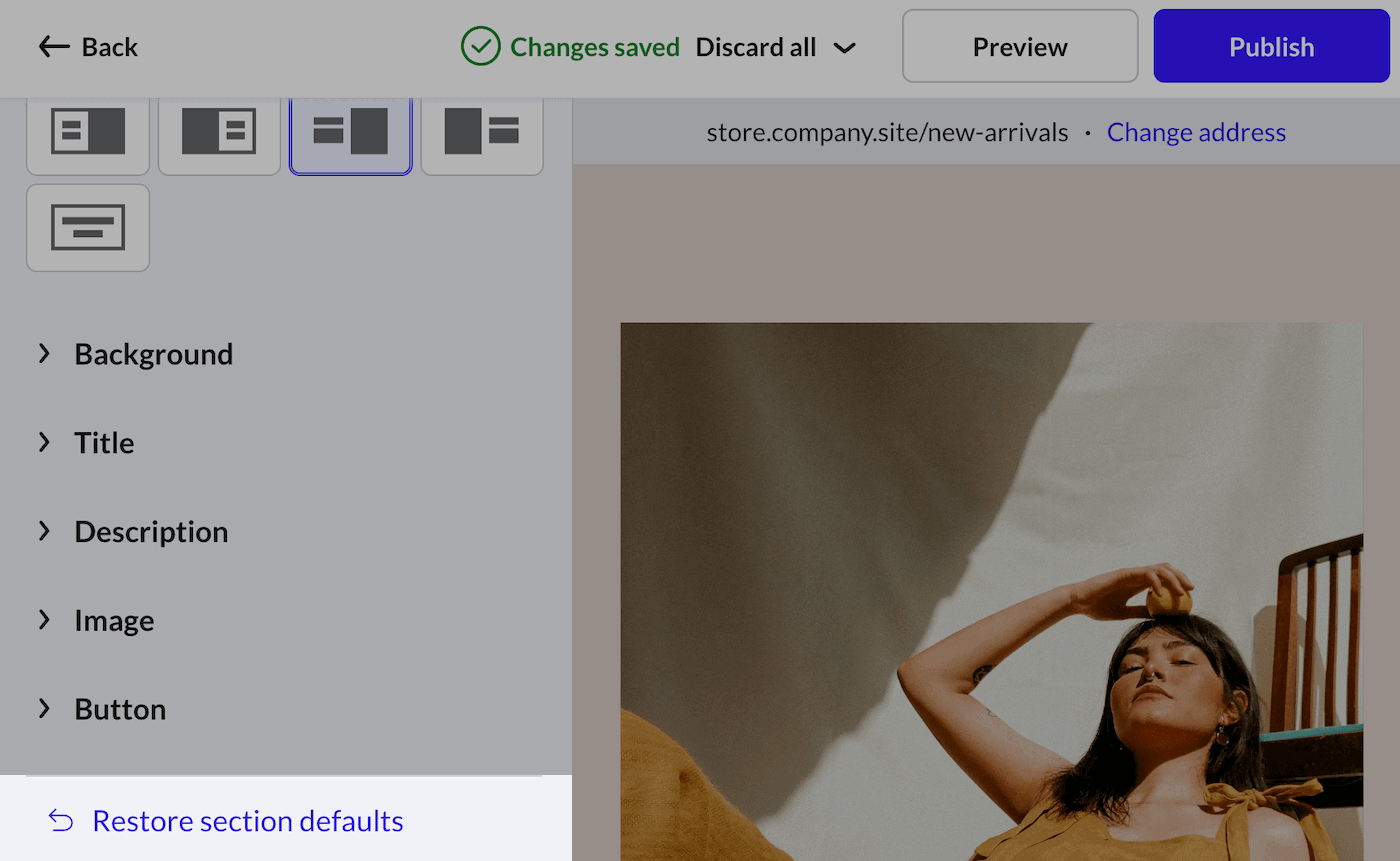The width and height of the screenshot is (1400, 861).
Task: Click the Discard all menu item
Action: pos(757,46)
